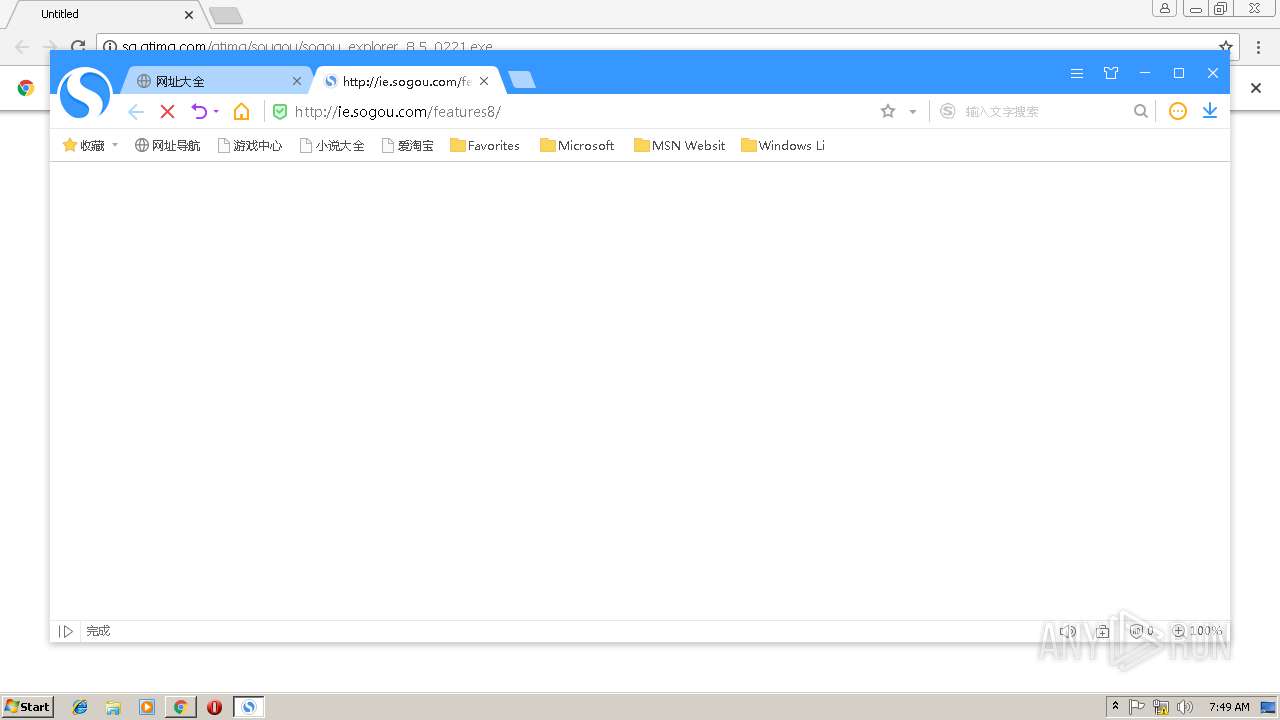
Task: Show hidden tray icons arrow
Action: pos(1116,706)
